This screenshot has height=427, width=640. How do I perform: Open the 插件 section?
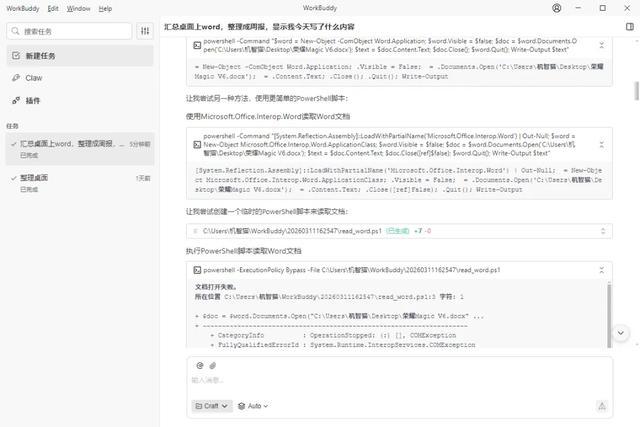pyautogui.click(x=80, y=100)
